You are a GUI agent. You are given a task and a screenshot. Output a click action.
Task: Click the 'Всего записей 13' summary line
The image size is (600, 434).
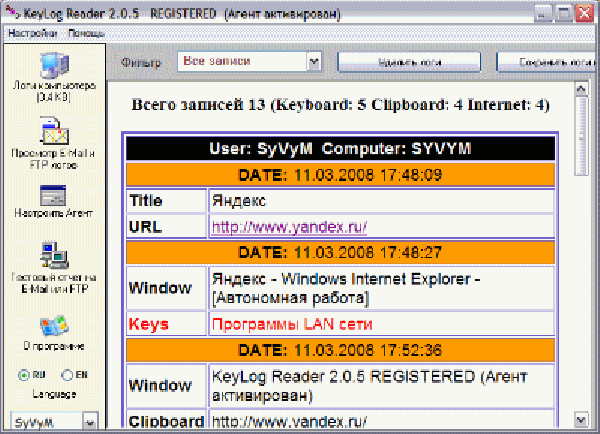pos(341,104)
